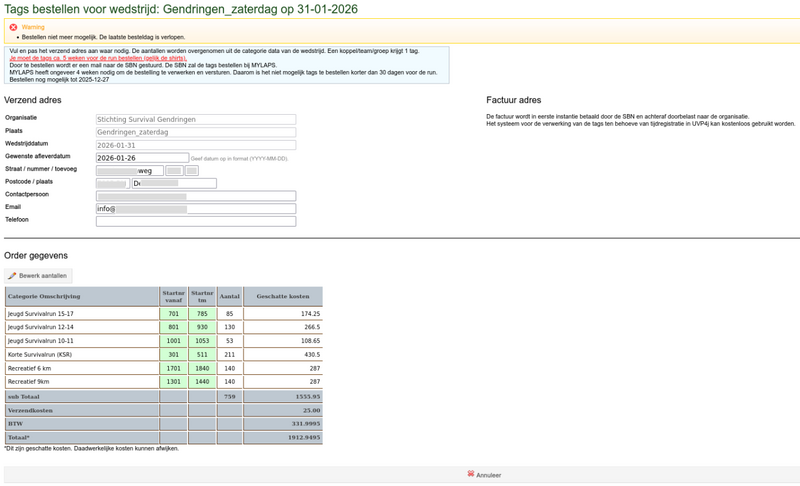
Task: Edit the Email field starting with info@
Action: click(x=196, y=209)
